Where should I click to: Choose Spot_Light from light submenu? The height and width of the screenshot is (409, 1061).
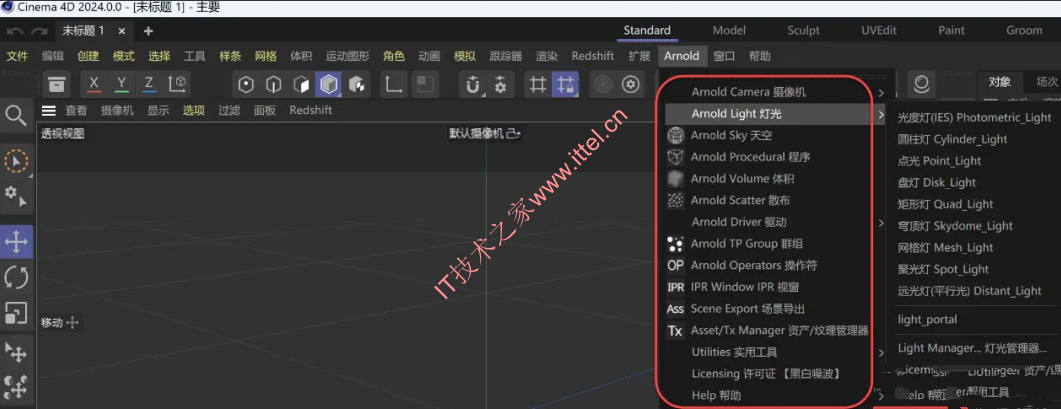point(943,270)
